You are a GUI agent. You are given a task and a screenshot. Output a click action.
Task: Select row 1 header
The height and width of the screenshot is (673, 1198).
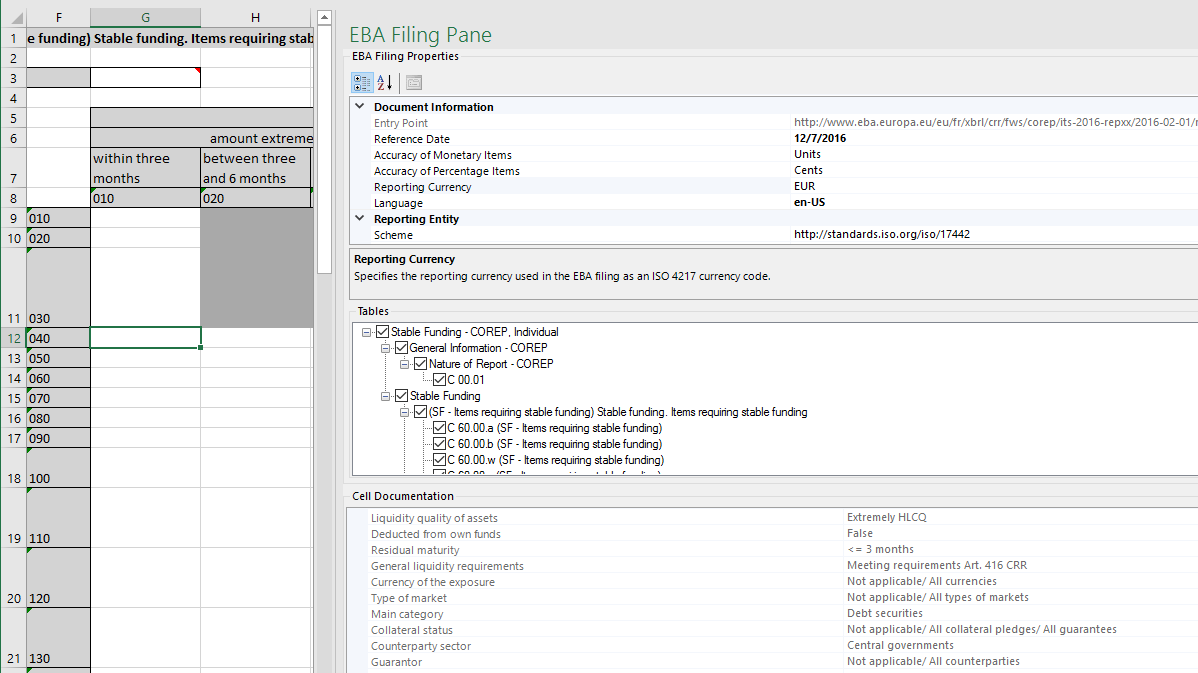(14, 38)
